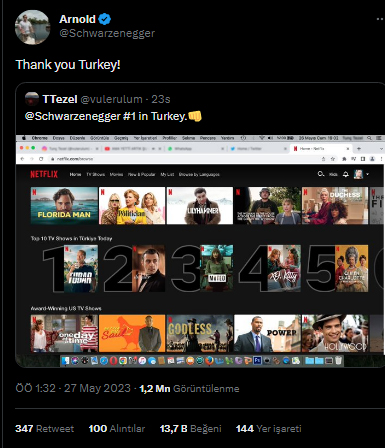Select the TV Shows Netflix menu item
385x448 pixels.
point(95,174)
